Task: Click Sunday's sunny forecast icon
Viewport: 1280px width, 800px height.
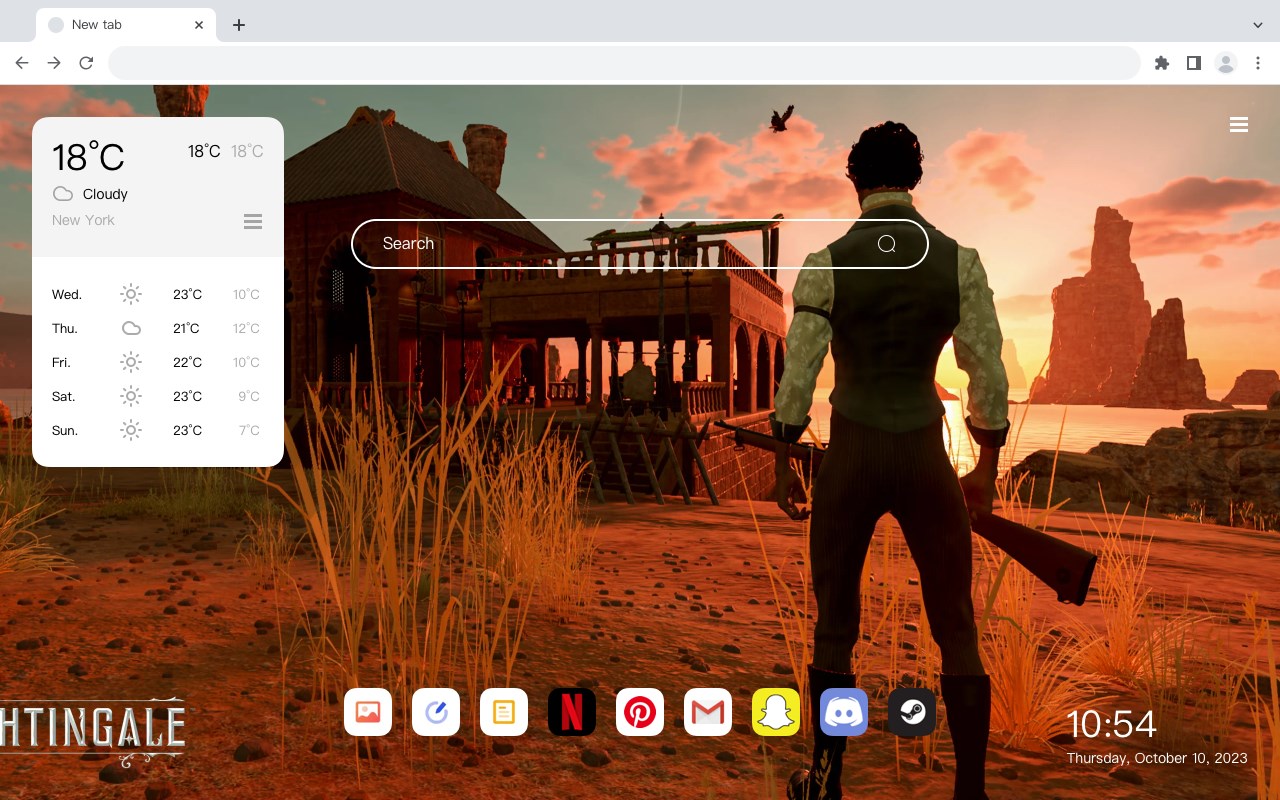Action: pyautogui.click(x=131, y=430)
